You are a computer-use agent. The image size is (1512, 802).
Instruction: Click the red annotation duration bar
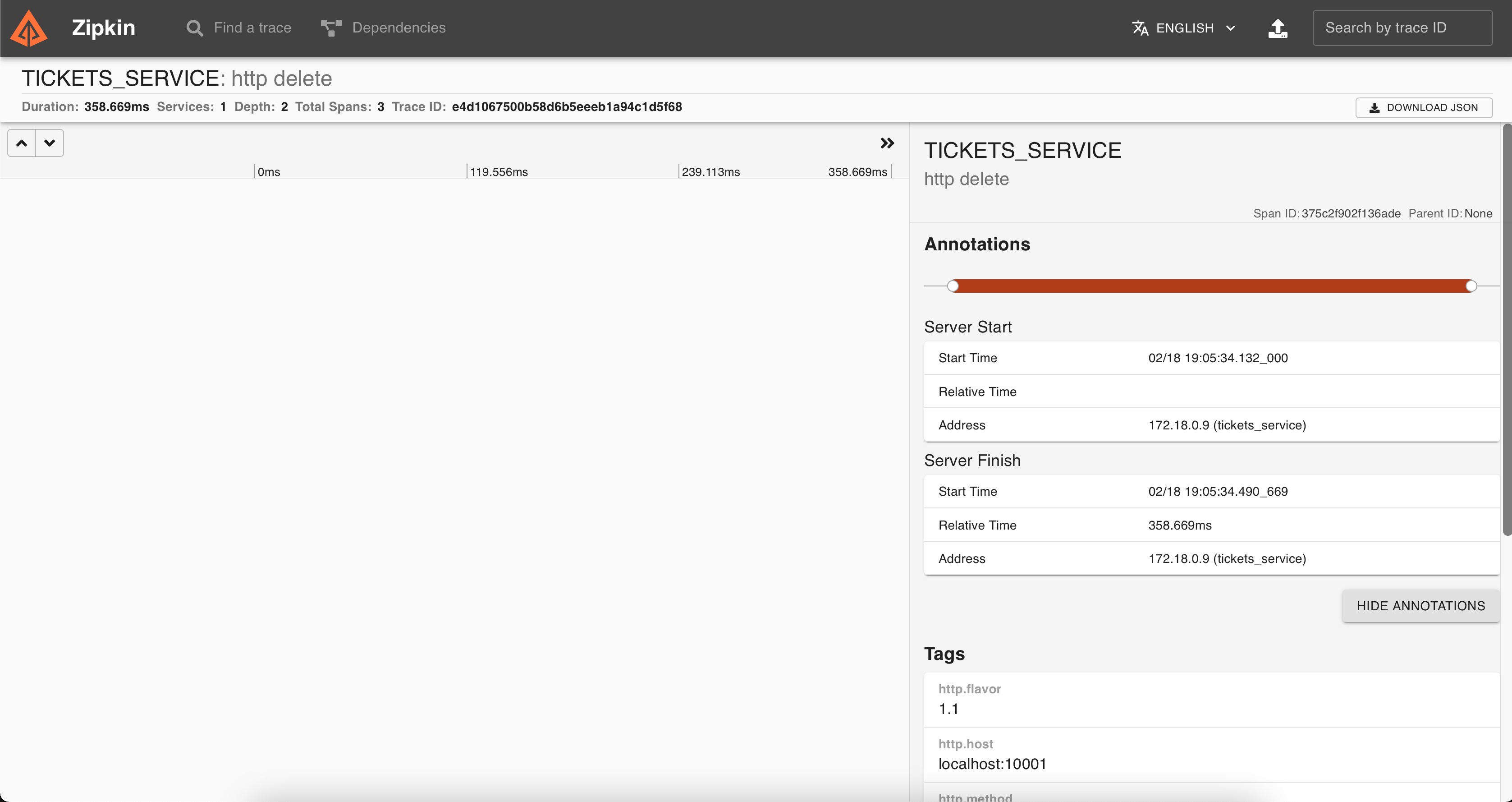(x=1211, y=286)
